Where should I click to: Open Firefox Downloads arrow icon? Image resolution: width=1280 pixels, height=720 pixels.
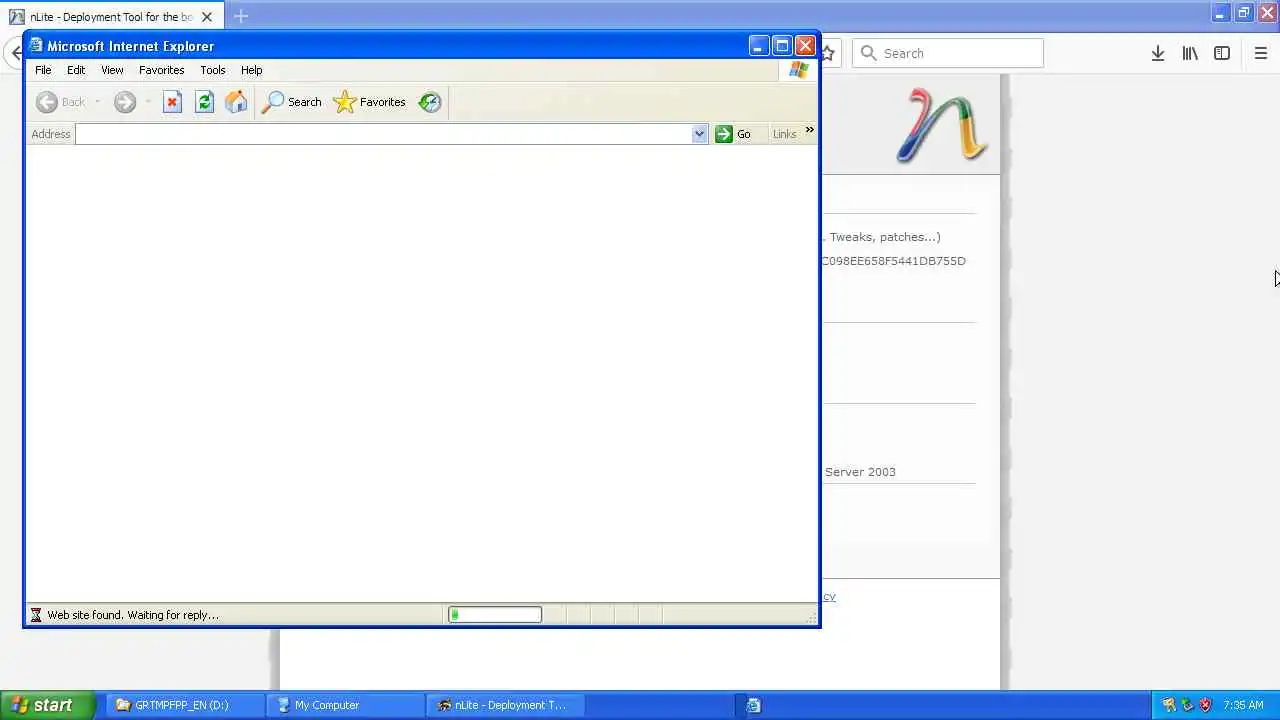(x=1157, y=53)
